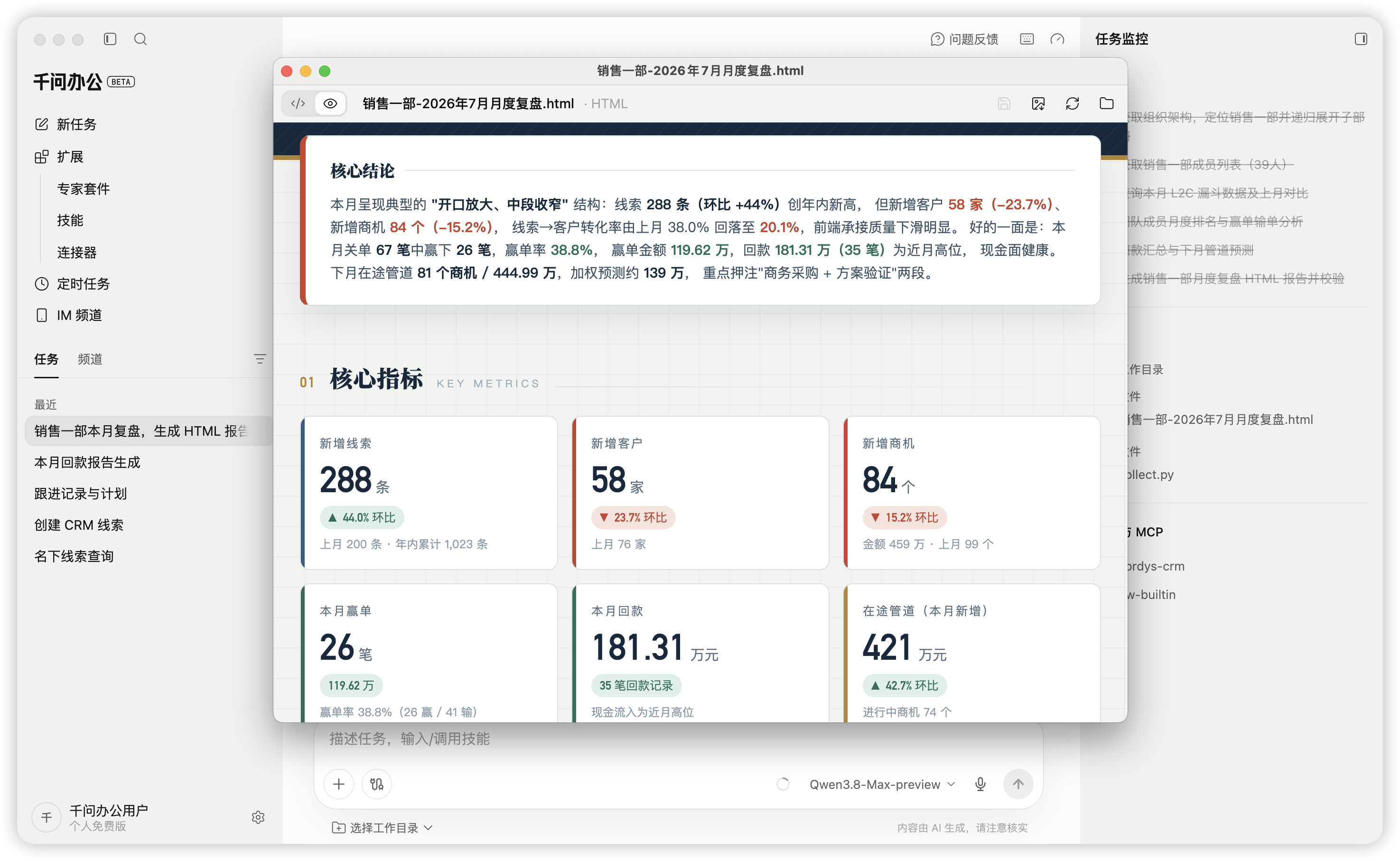Click the save icon in preview toolbar
The width and height of the screenshot is (1400, 861).
1004,103
